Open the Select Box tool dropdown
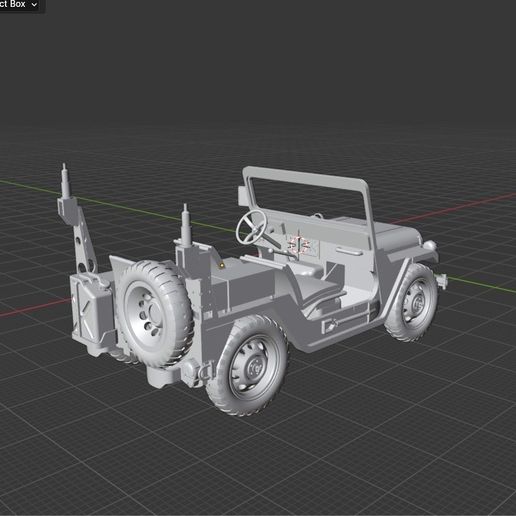 pos(19,5)
